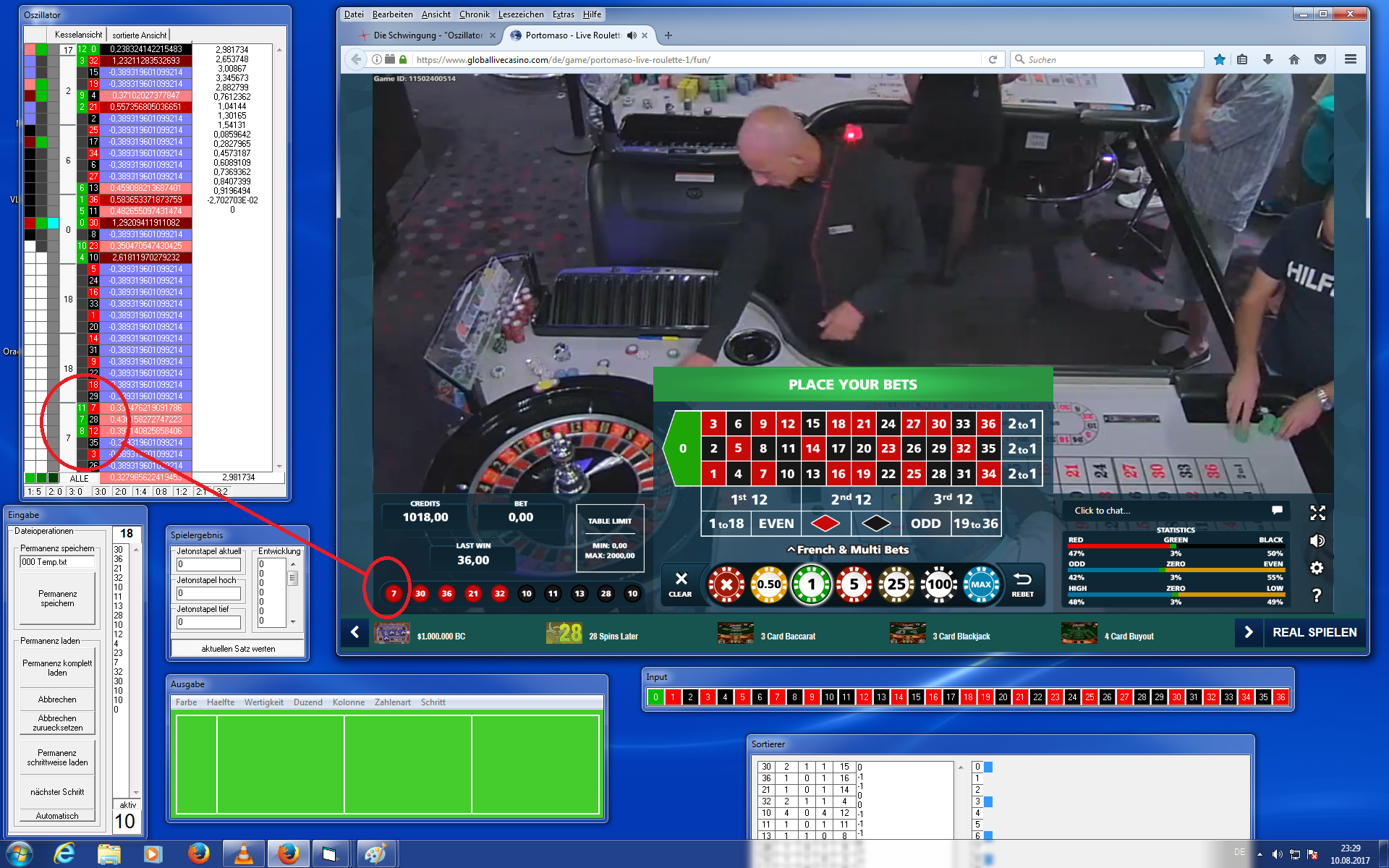This screenshot has width=1389, height=868.
Task: Open Windows Explorer from taskbar
Action: [x=109, y=854]
